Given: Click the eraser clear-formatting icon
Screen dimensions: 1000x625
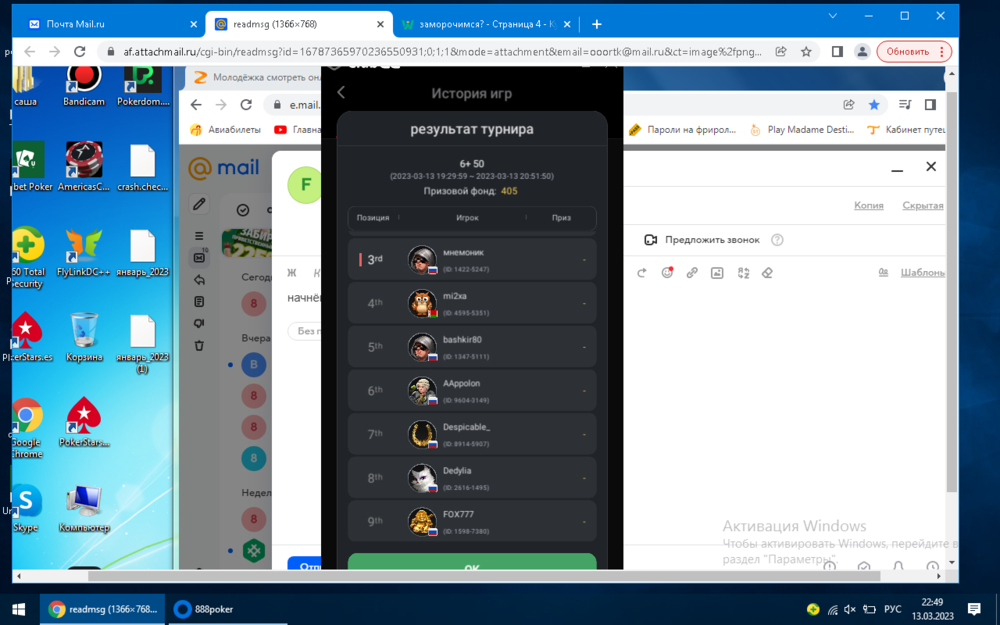Looking at the screenshot, I should [x=767, y=272].
